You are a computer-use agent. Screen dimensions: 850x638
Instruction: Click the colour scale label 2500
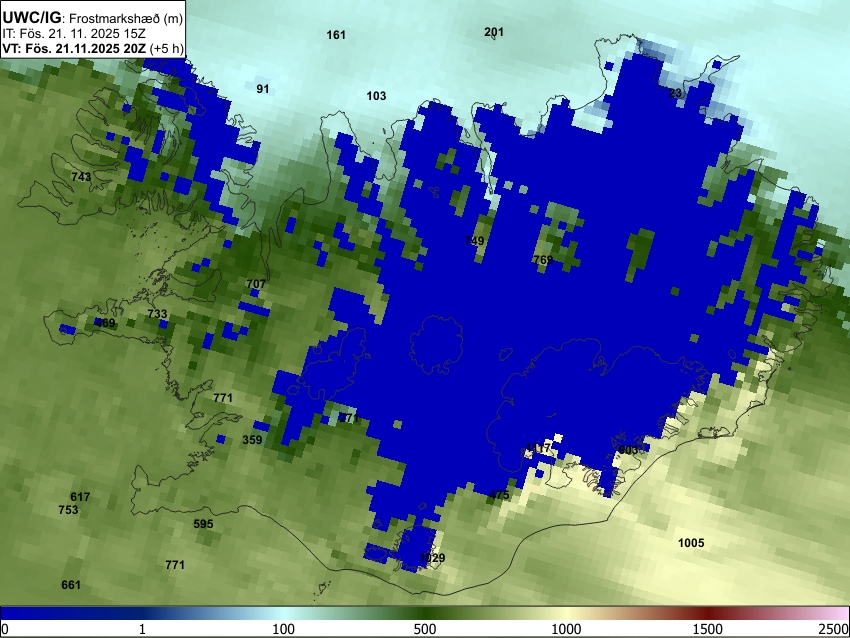pos(835,629)
